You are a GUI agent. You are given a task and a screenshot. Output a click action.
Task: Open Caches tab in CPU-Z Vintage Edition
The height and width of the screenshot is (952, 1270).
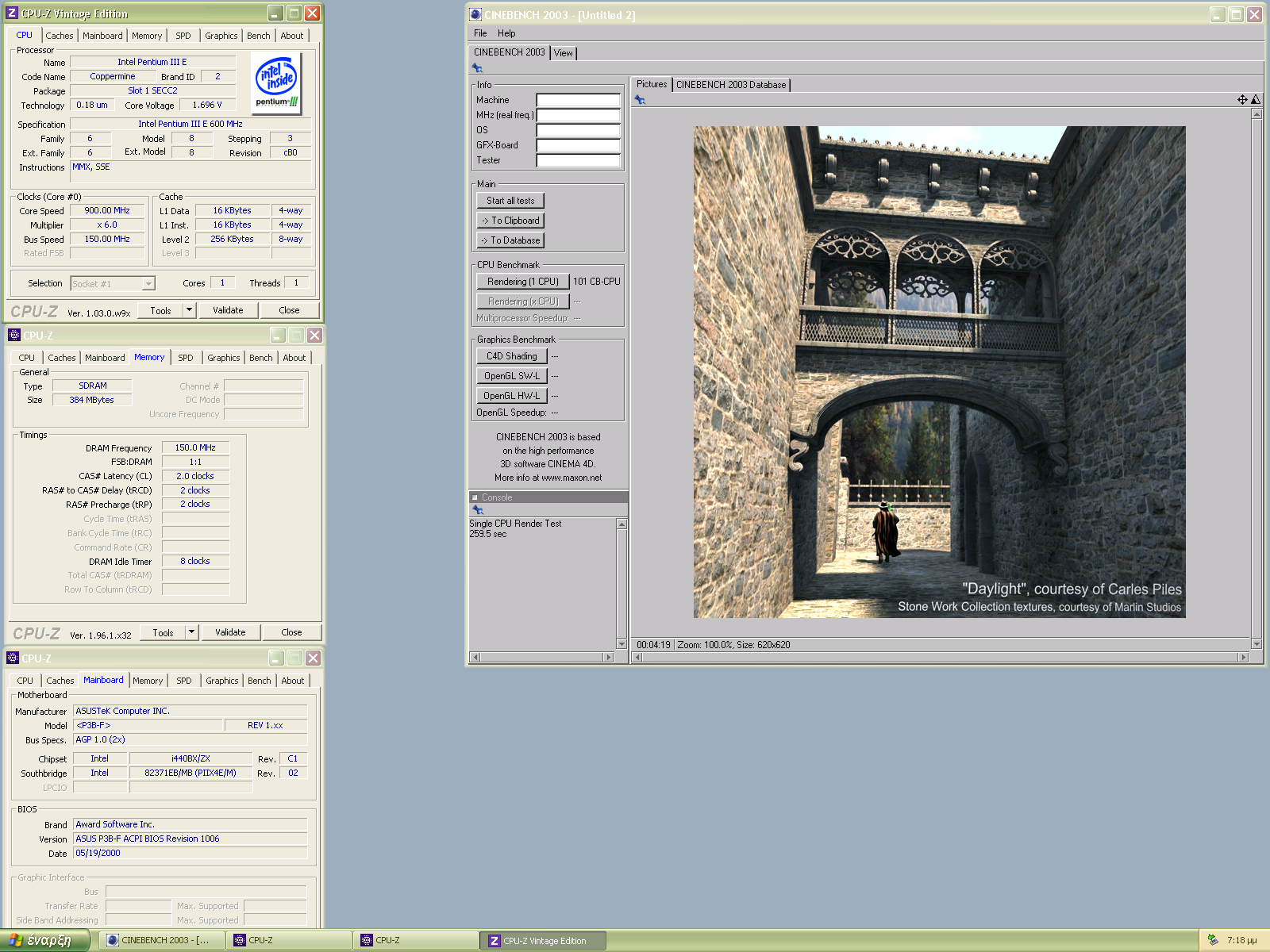60,36
